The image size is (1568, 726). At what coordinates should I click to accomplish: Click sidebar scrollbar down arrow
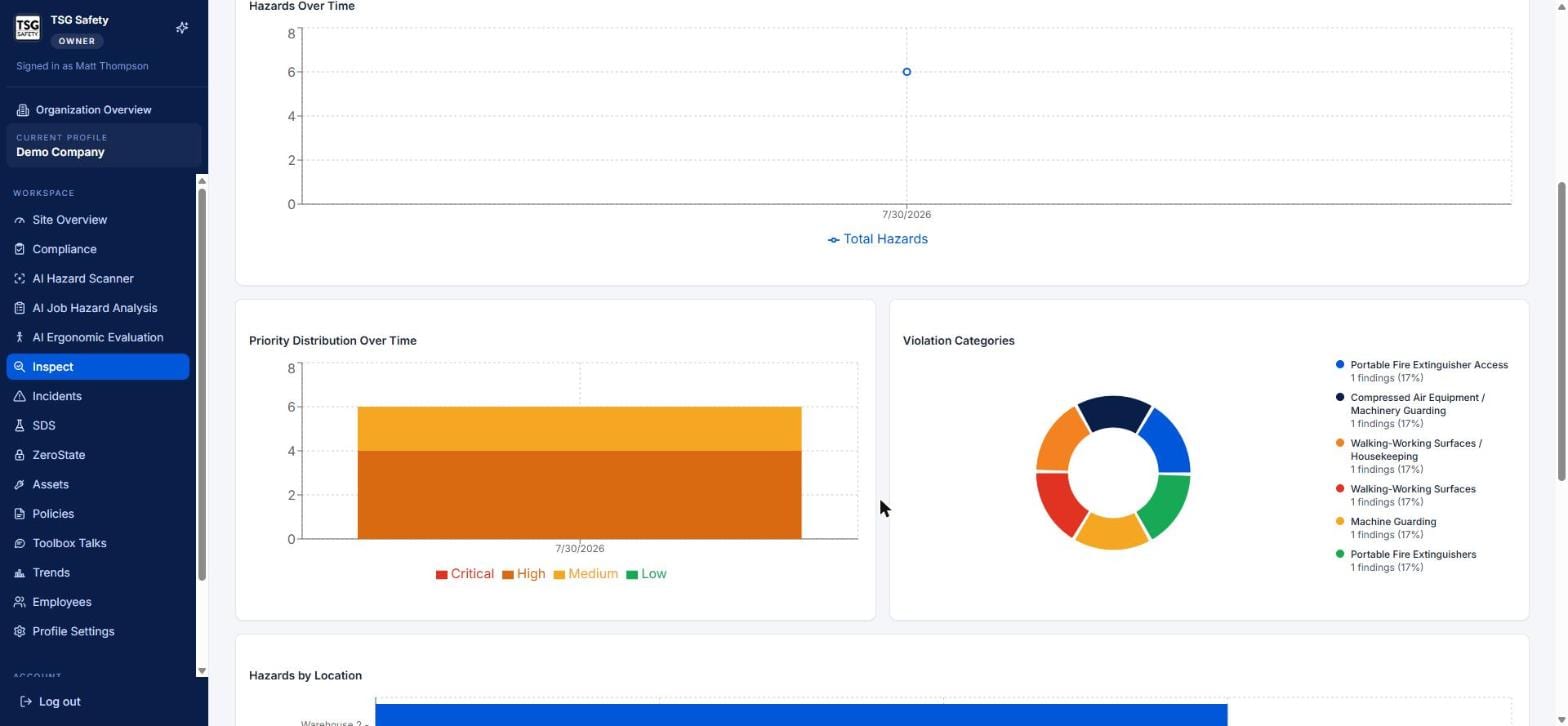click(x=202, y=671)
